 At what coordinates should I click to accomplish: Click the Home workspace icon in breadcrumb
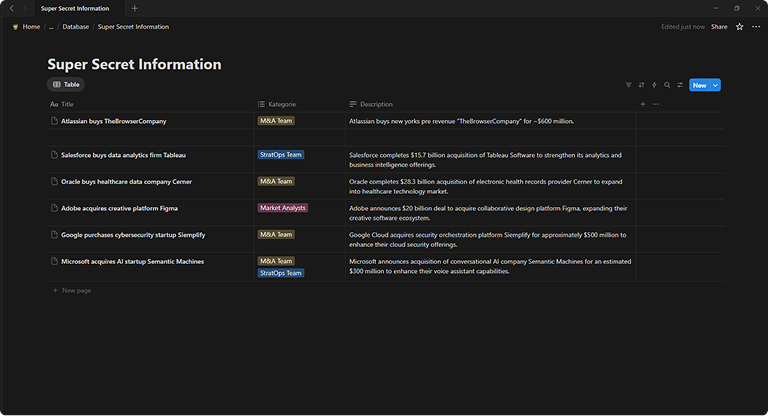pos(15,27)
